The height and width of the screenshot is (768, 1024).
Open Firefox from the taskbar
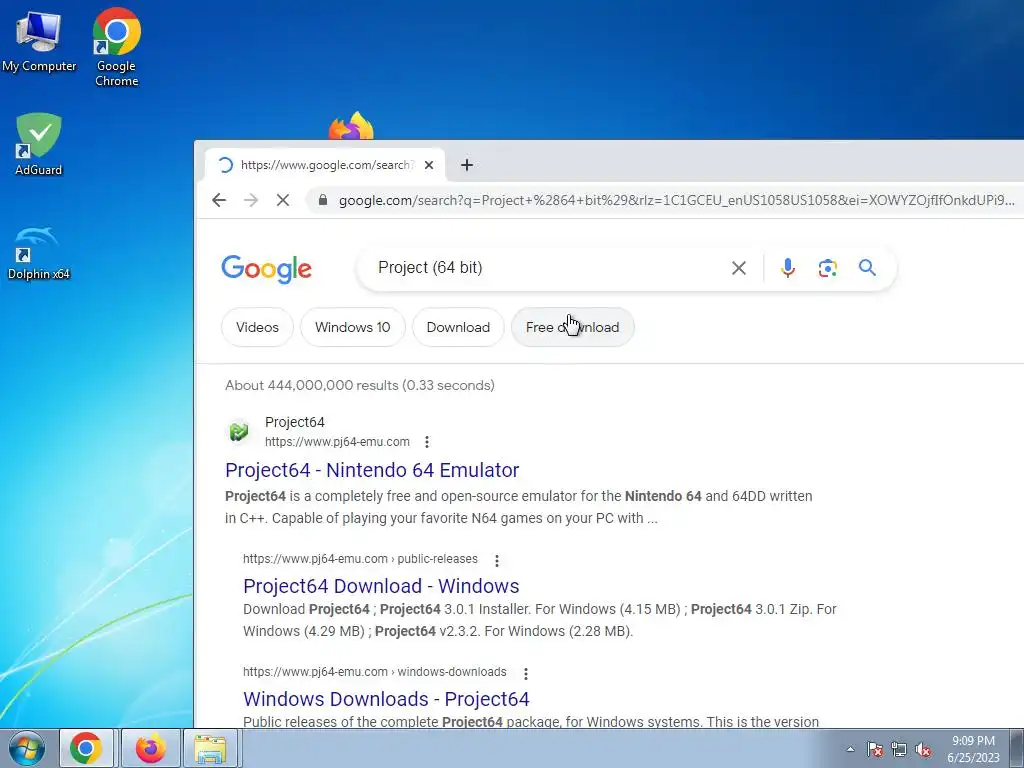pos(150,748)
